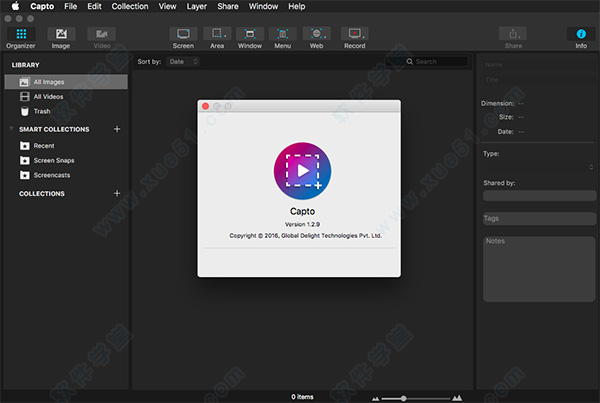Click the small thumbnails icon
The width and height of the screenshot is (600, 403).
coord(375,399)
